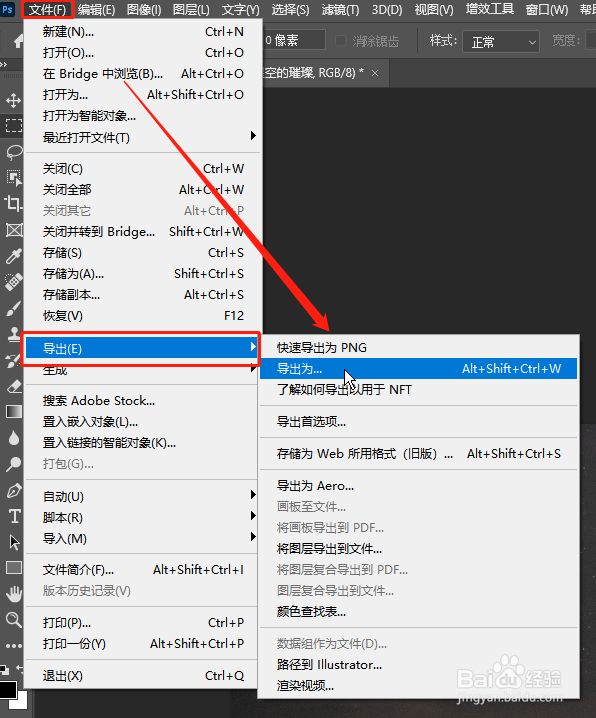This screenshot has width=596, height=718.
Task: Select the Eyedropper tool
Action: (14, 256)
